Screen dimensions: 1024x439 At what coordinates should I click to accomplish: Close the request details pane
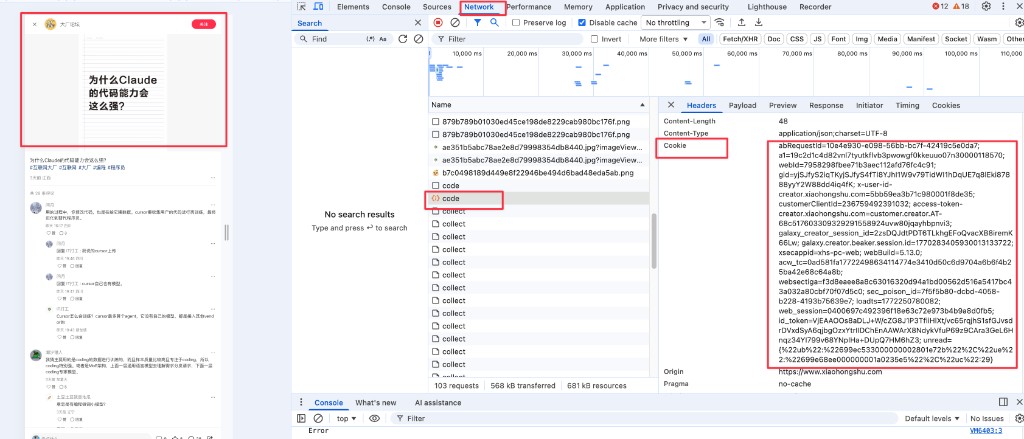pyautogui.click(x=670, y=105)
